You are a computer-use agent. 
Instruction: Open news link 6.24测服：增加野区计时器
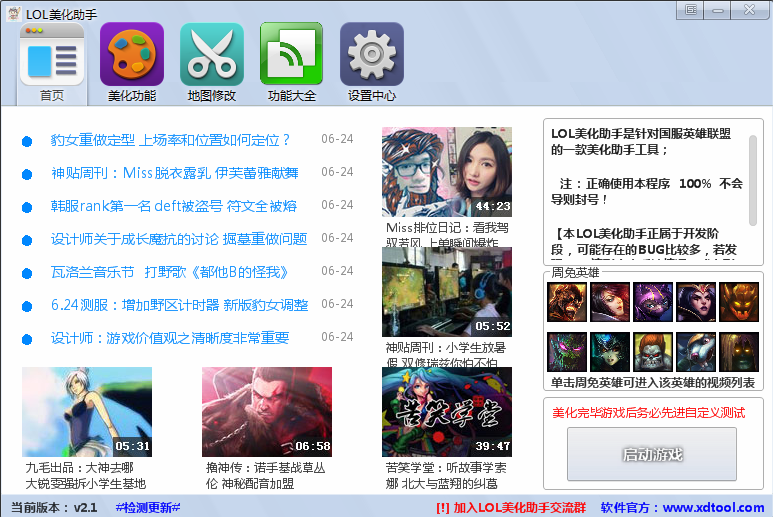[x=179, y=305]
